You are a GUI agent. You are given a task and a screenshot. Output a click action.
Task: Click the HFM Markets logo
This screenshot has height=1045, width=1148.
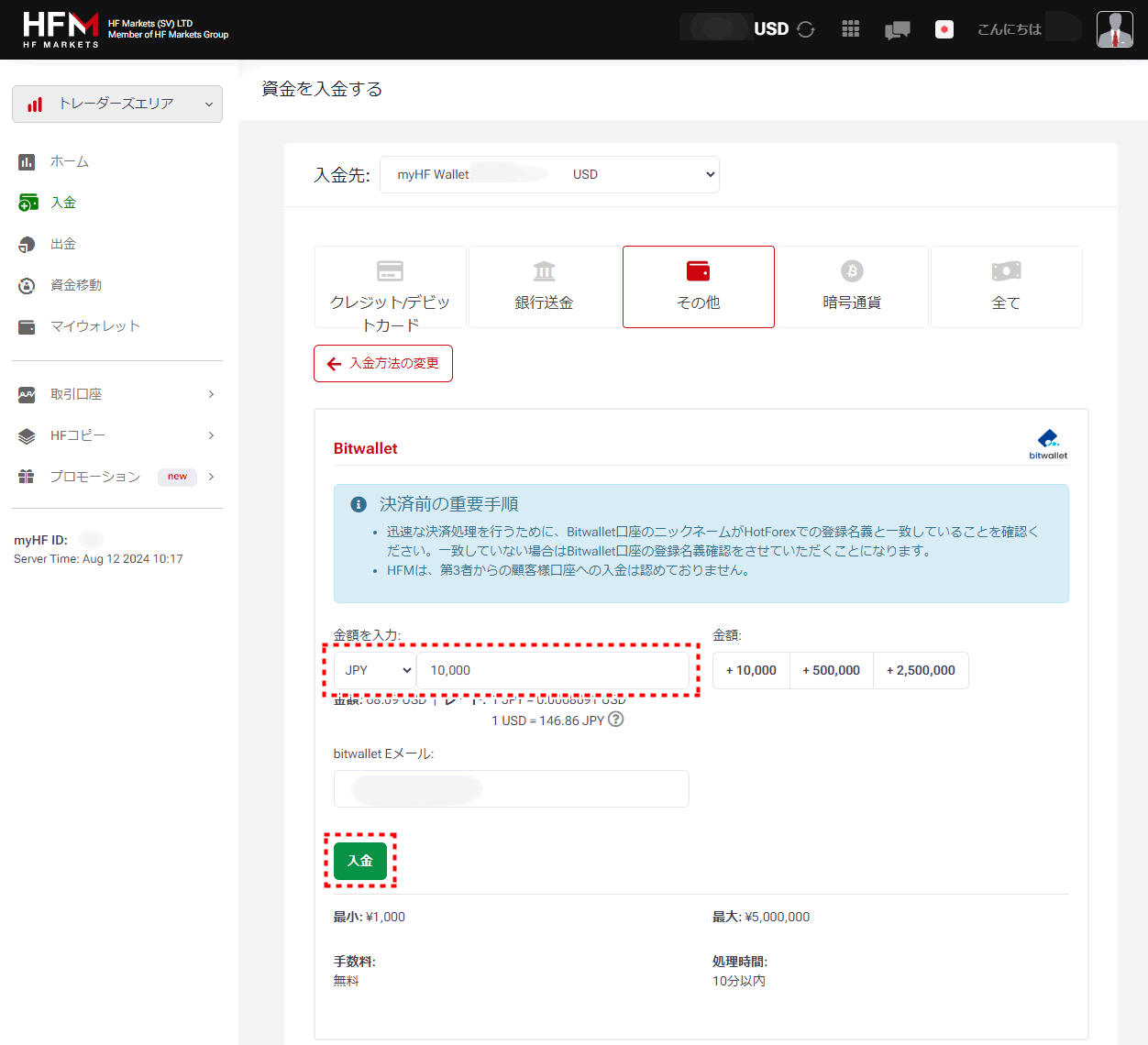tap(61, 29)
